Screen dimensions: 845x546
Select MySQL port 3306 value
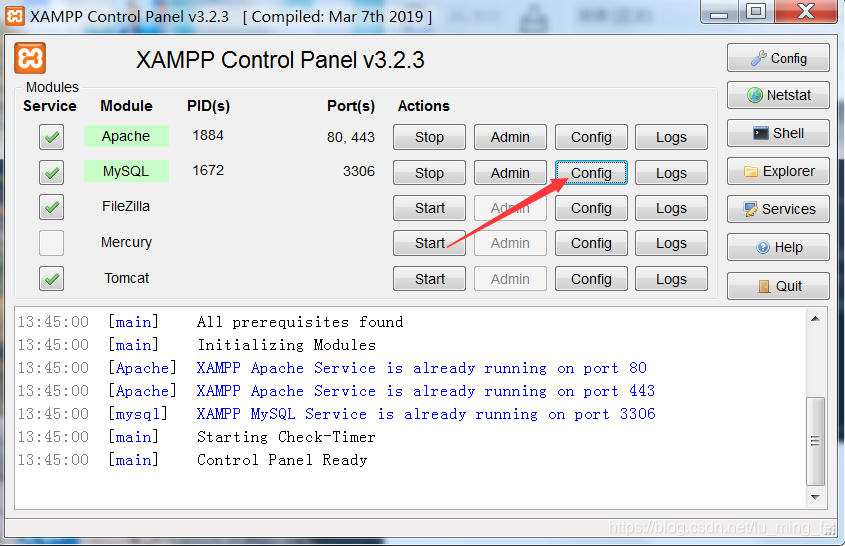click(x=359, y=171)
